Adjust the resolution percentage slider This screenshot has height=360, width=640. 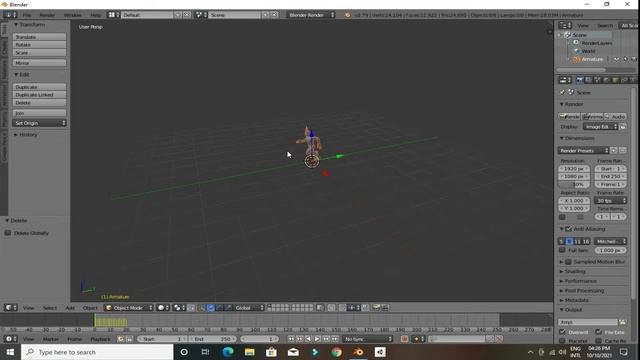pos(574,184)
